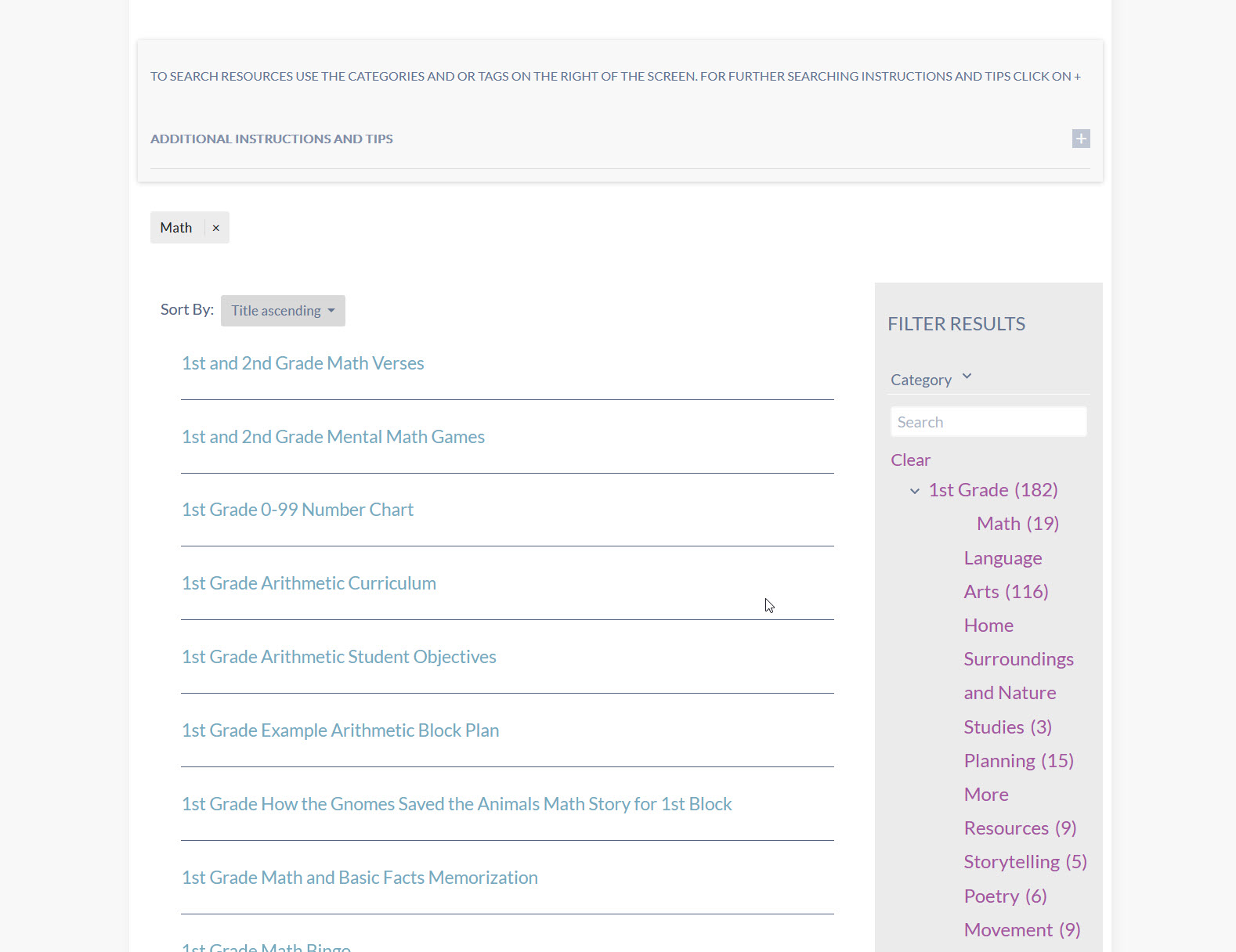Viewport: 1236px width, 952px height.
Task: Expand Additional Instructions and Tips plus icon
Action: [1081, 139]
